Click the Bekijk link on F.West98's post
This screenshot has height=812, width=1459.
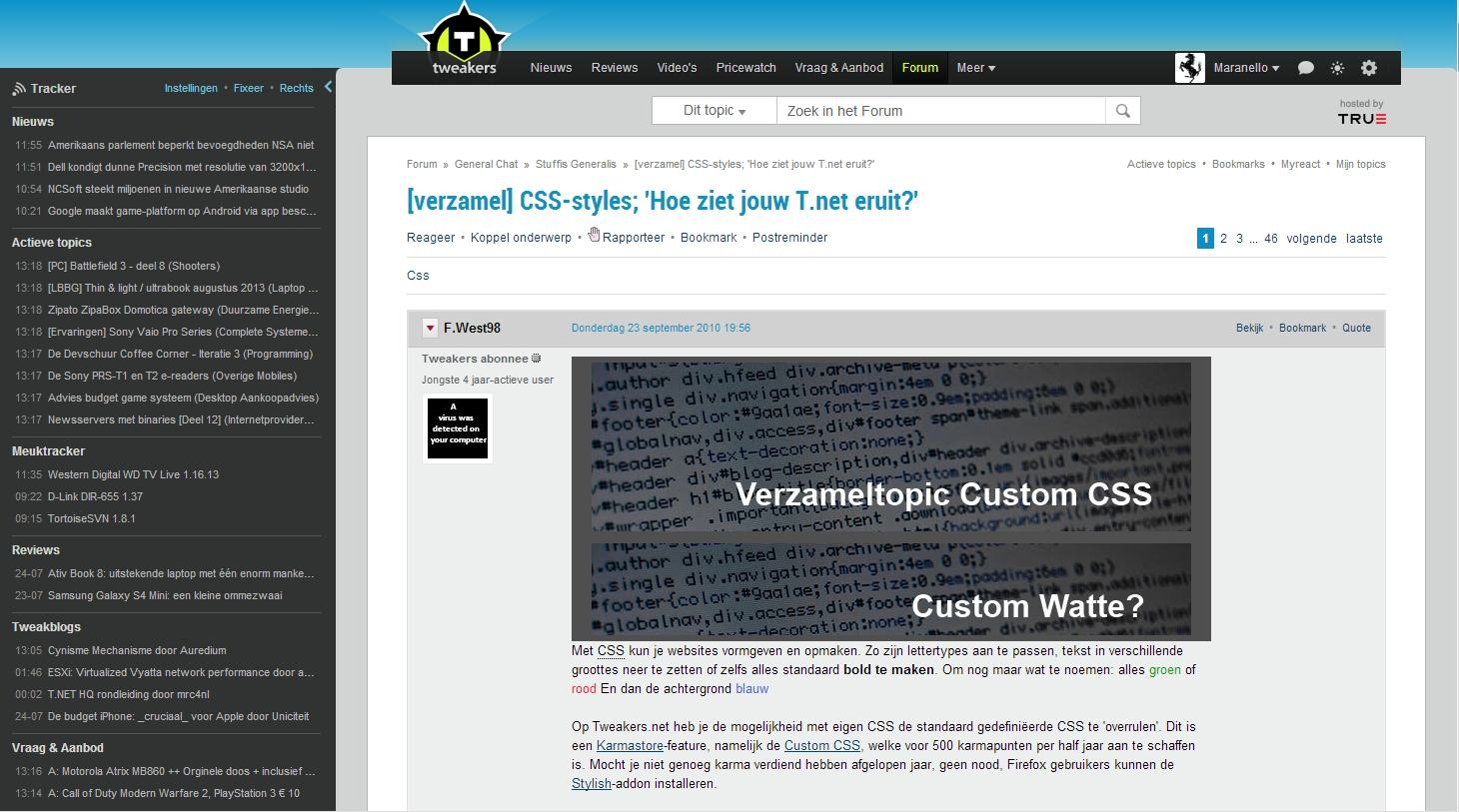point(1249,328)
